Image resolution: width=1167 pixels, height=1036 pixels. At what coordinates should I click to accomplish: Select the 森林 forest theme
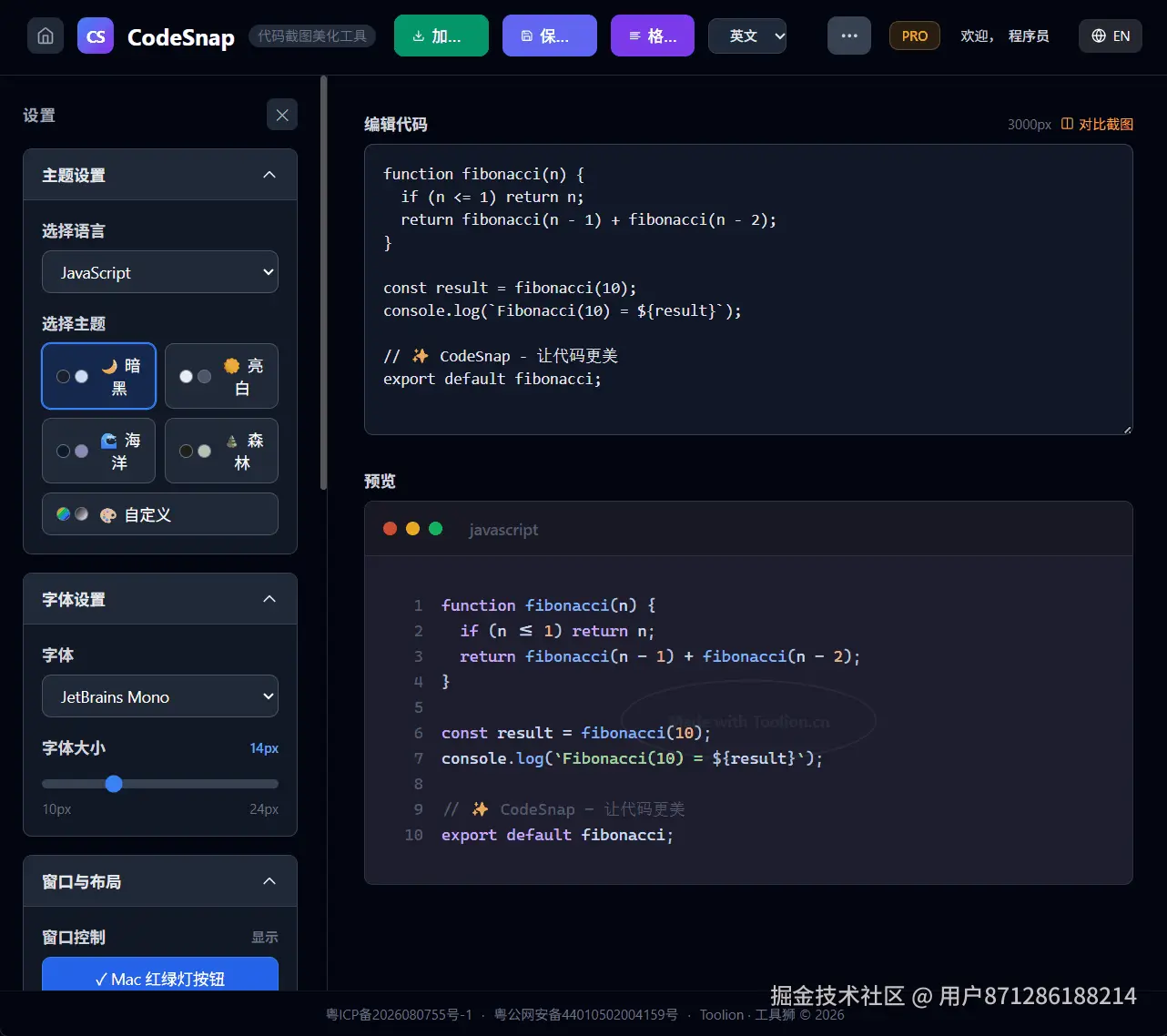221,451
